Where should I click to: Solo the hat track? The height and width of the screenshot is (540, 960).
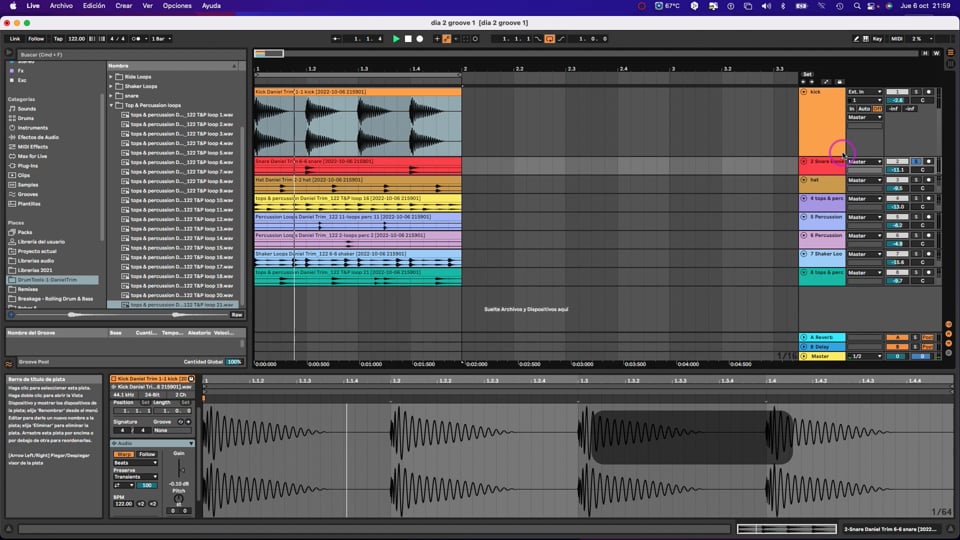click(917, 180)
